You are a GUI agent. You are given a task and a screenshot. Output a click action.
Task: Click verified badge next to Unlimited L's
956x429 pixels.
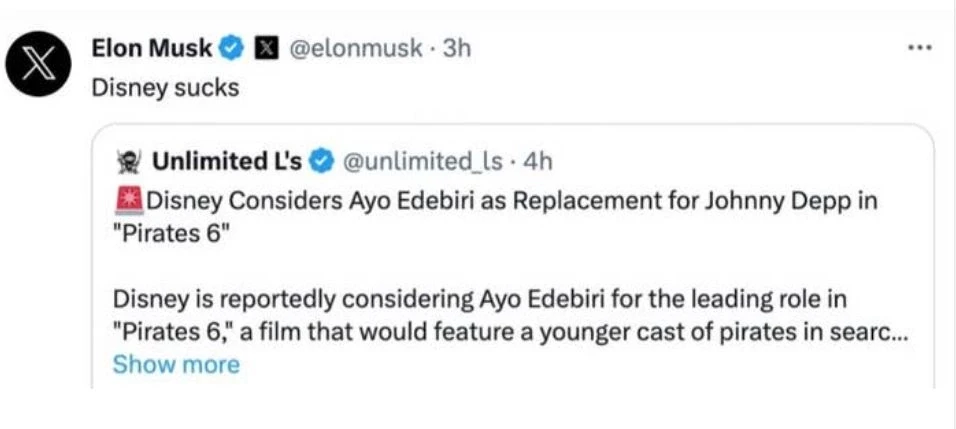[x=321, y=161]
